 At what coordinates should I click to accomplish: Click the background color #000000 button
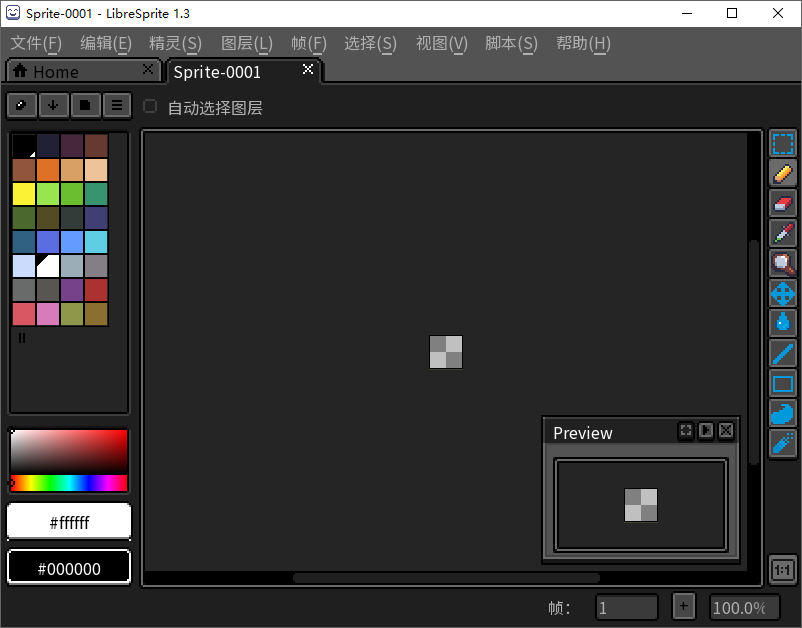coord(69,568)
